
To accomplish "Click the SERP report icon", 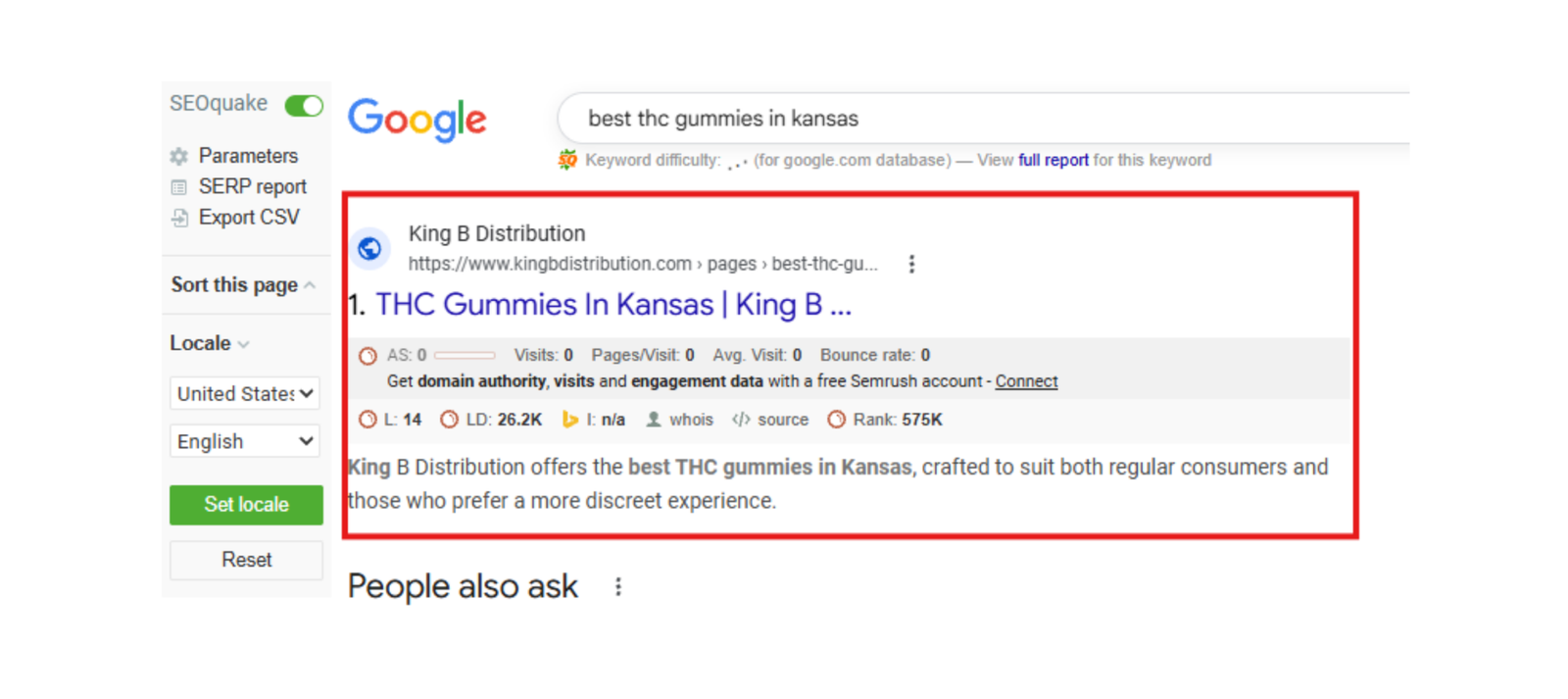I will coord(178,187).
